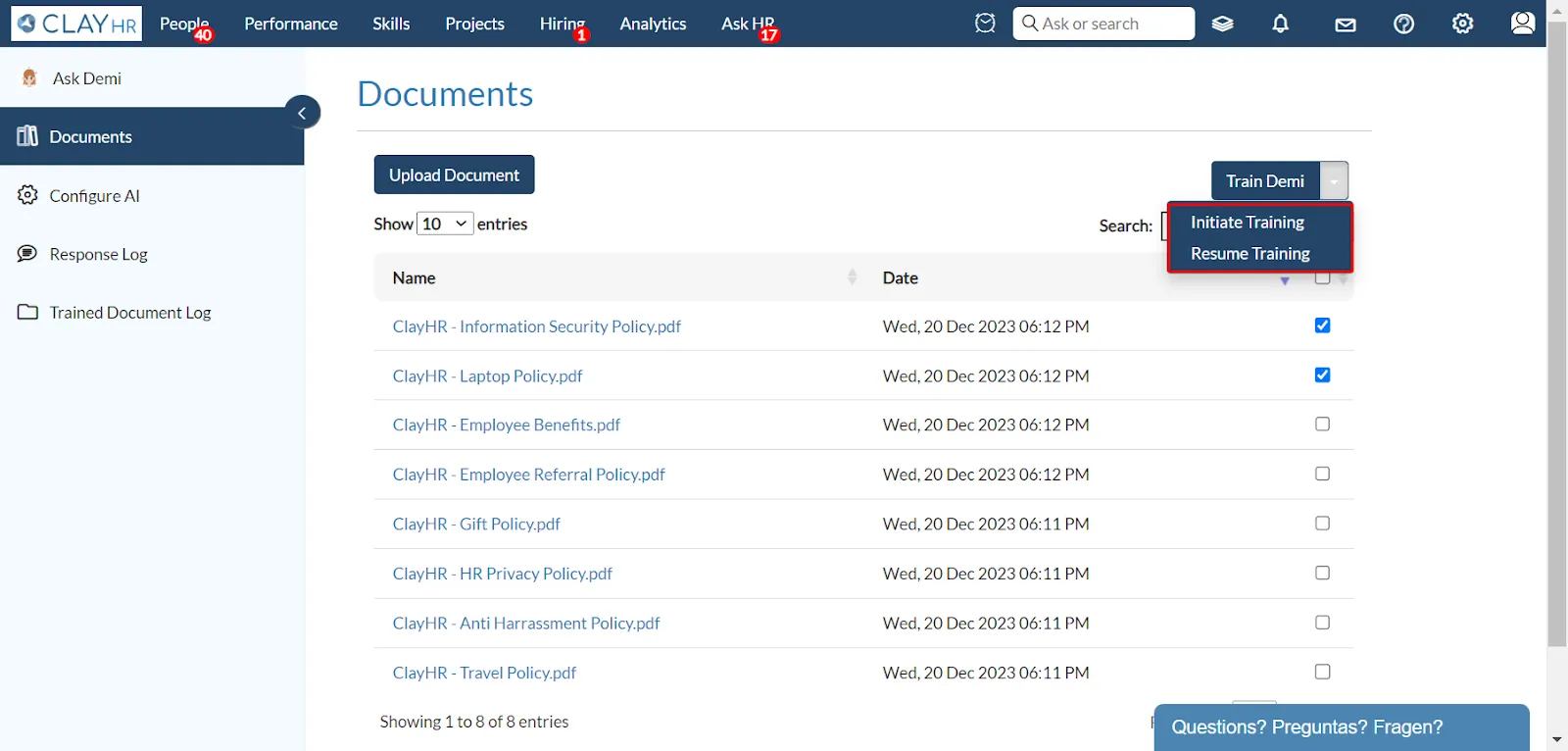Click the Ask or search input field
1568x751 pixels.
(x=1103, y=24)
